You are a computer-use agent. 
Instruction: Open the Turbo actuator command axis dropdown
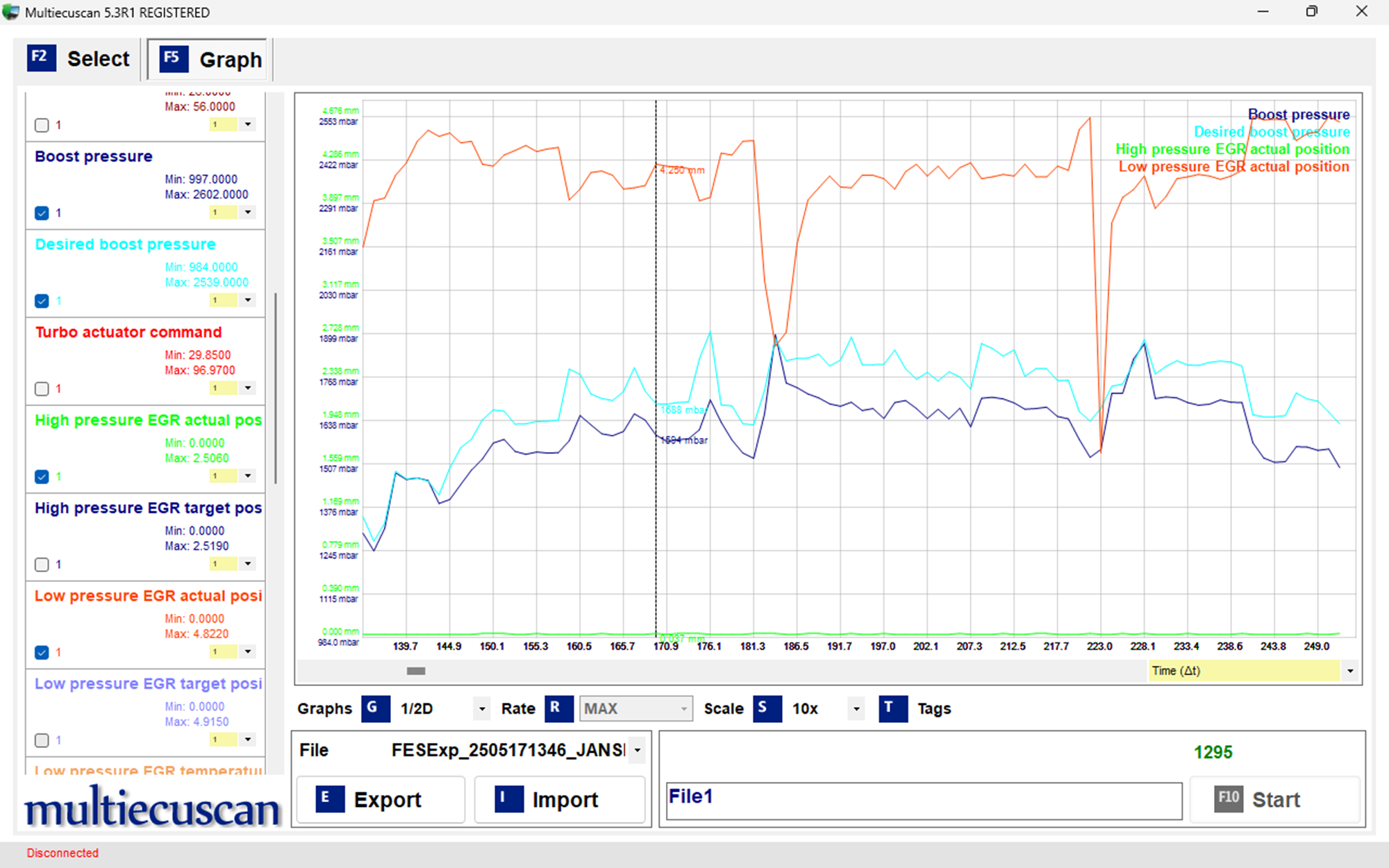pyautogui.click(x=248, y=388)
